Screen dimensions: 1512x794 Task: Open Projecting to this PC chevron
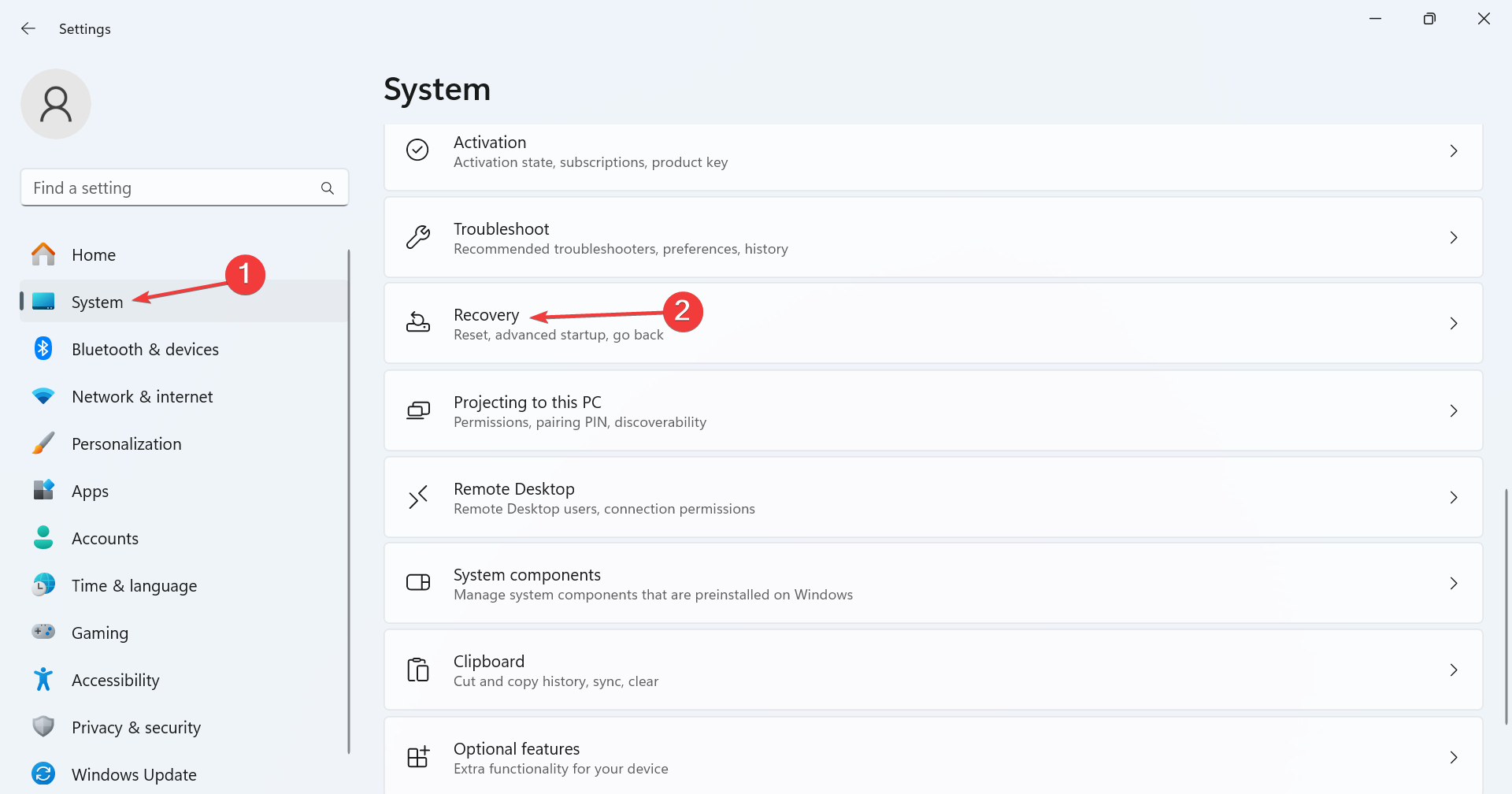(1454, 410)
